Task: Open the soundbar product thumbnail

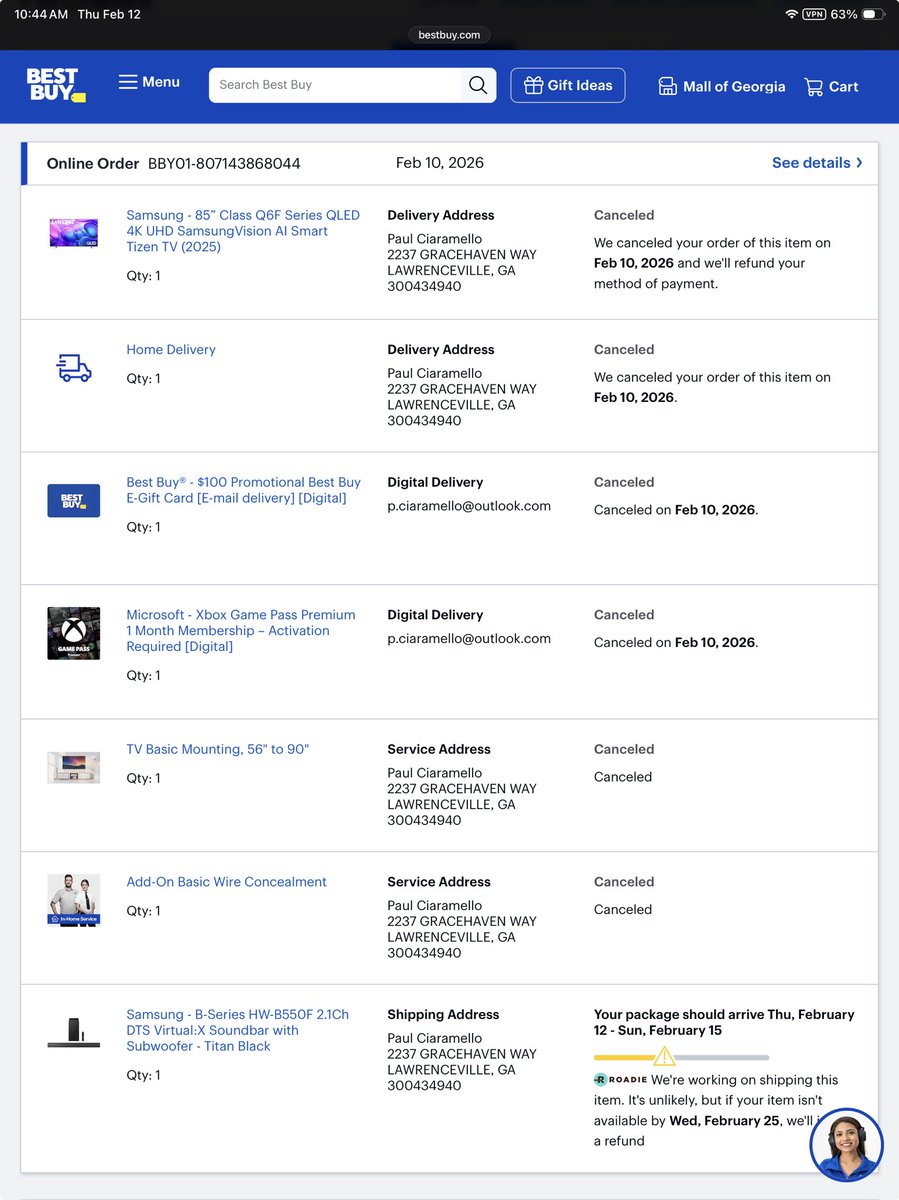Action: tap(74, 1033)
